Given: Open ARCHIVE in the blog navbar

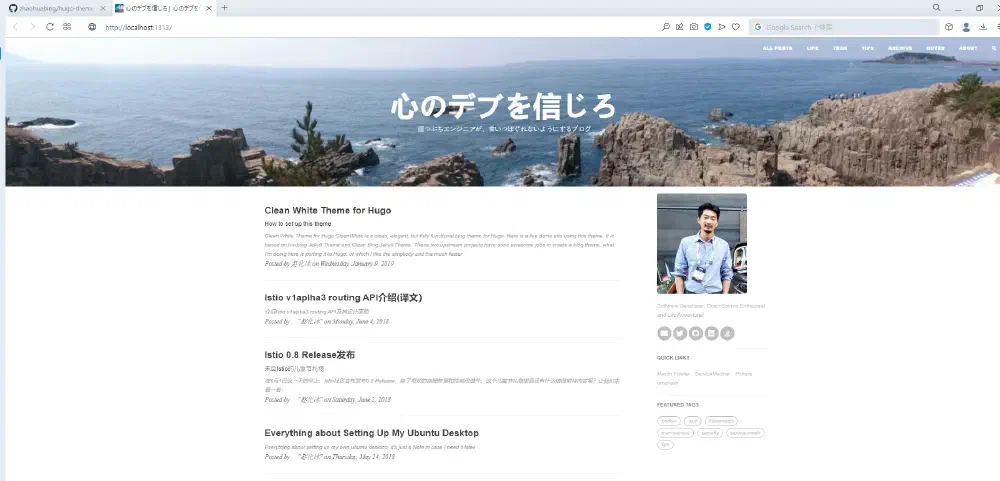Looking at the screenshot, I should pyautogui.click(x=900, y=48).
